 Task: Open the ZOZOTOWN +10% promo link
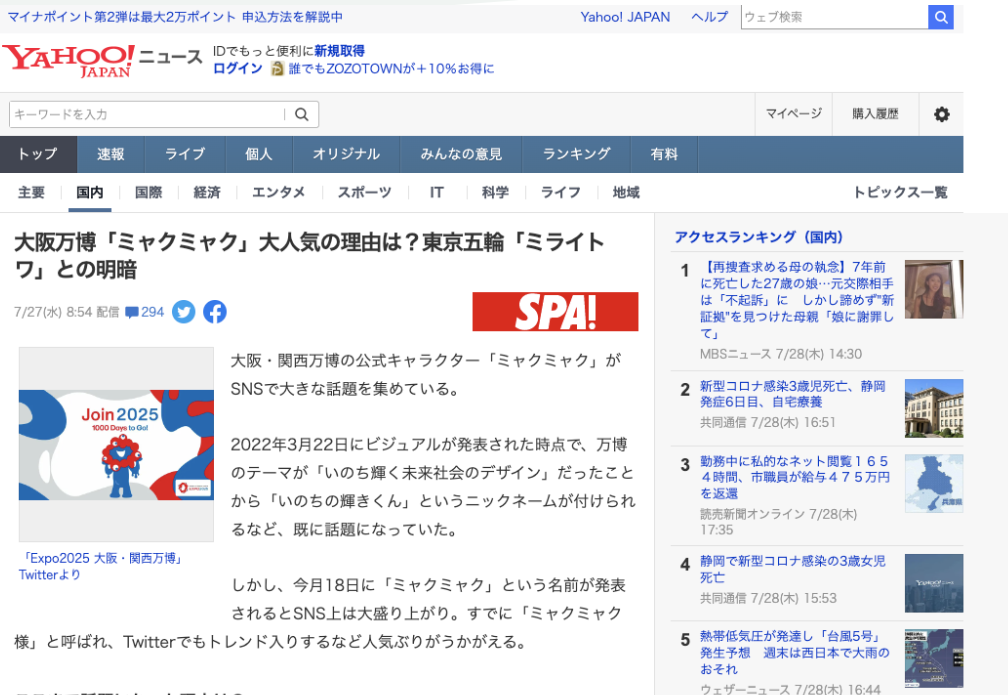[392, 68]
